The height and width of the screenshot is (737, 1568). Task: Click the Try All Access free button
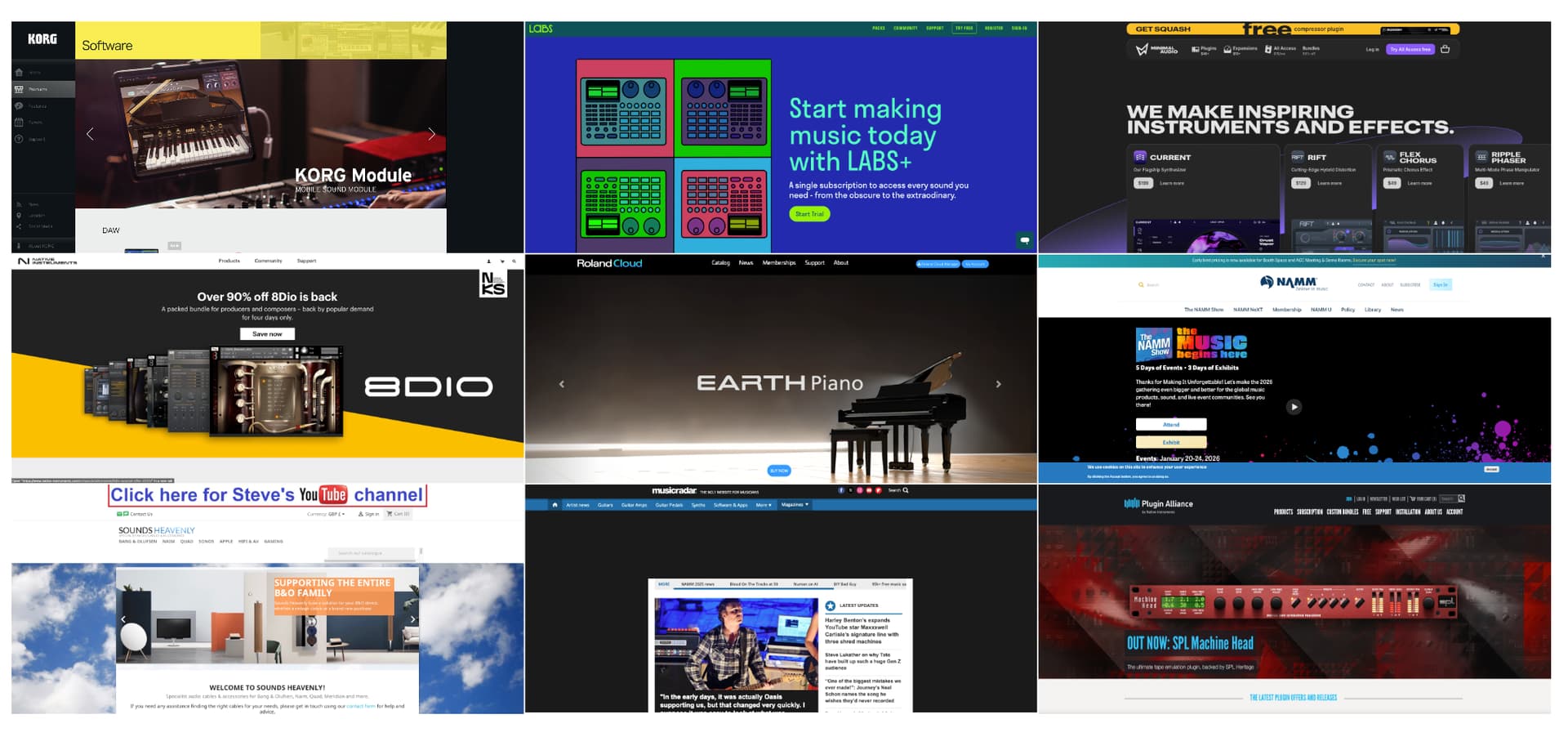tap(1410, 49)
